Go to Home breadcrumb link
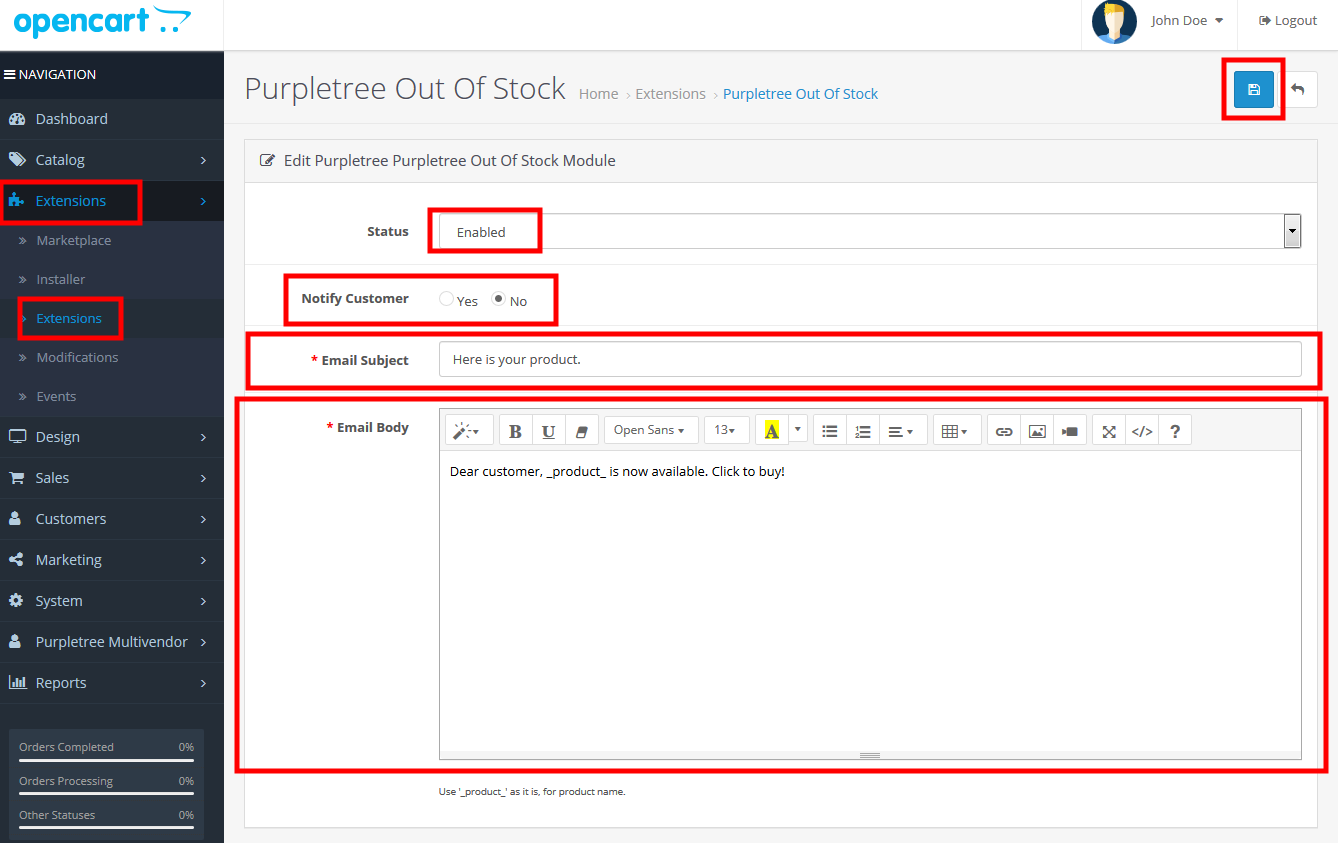The width and height of the screenshot is (1338, 843). pos(598,94)
